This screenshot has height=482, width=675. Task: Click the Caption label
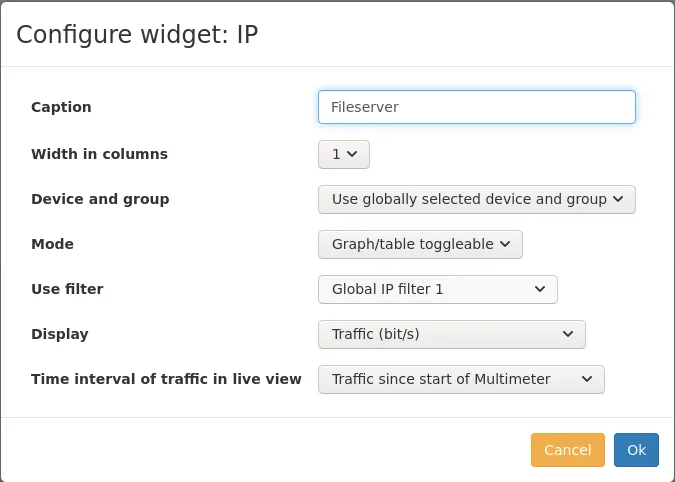[x=61, y=107]
